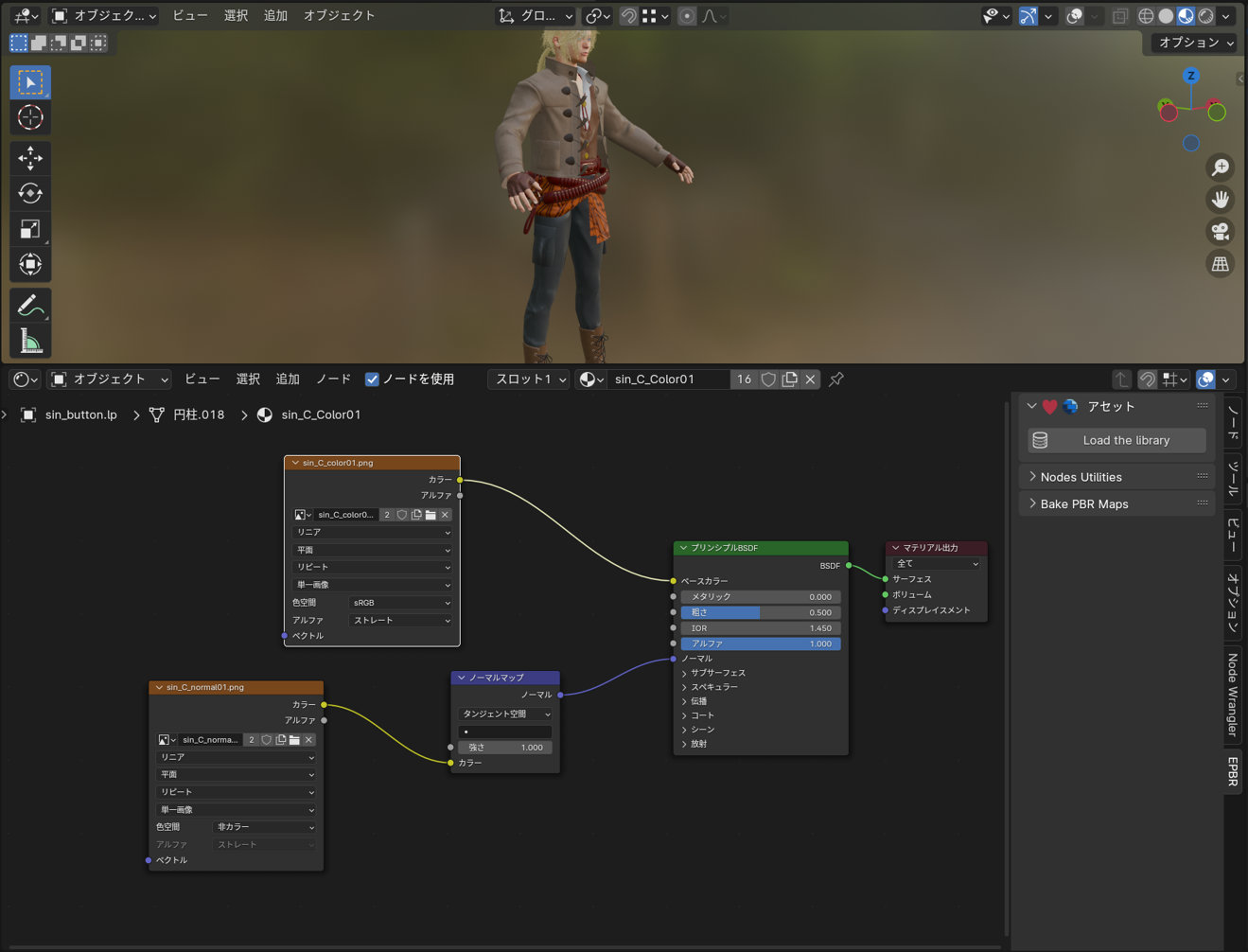Viewport: 1248px width, 952px height.
Task: Toggle proportional editing in the viewport header
Action: click(x=688, y=16)
